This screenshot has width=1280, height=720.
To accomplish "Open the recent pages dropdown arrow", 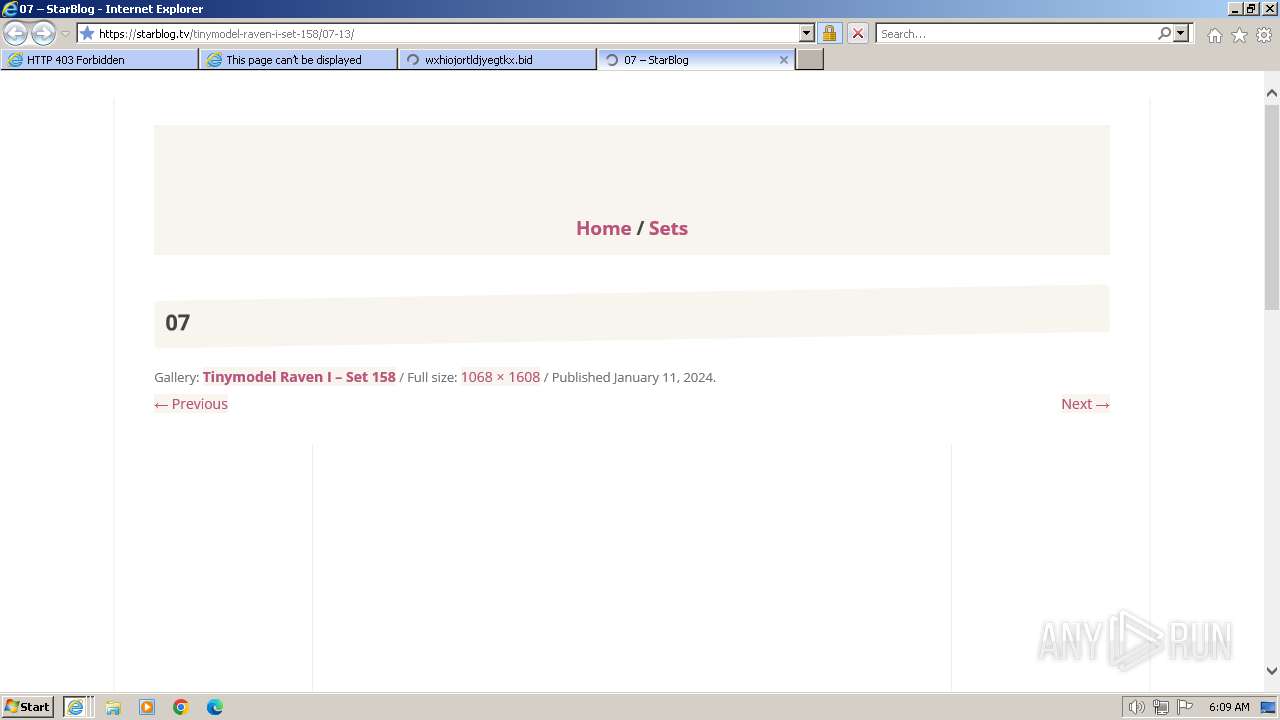I will (65, 34).
